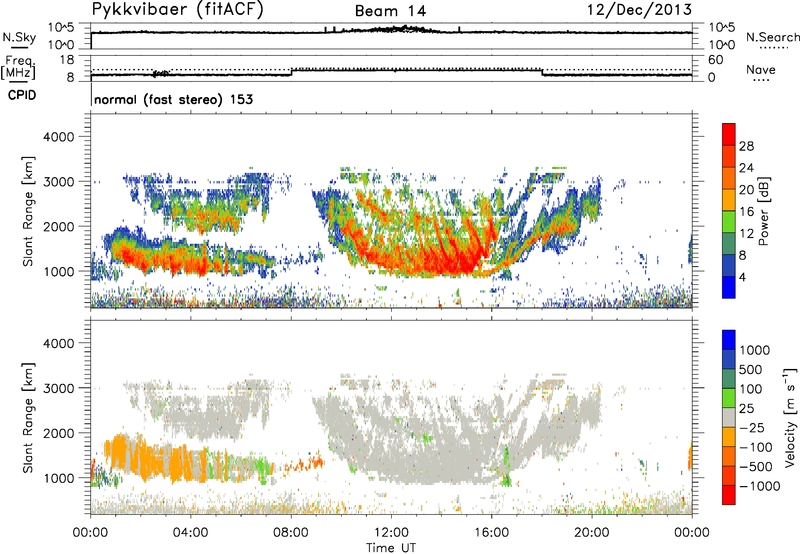Click the '4000' tick on power panel
The height and width of the screenshot is (554, 800).
pos(58,137)
